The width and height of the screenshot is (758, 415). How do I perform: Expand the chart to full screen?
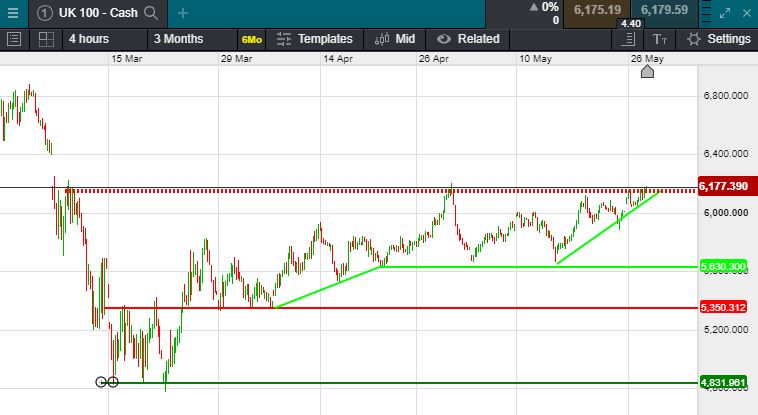click(x=725, y=14)
